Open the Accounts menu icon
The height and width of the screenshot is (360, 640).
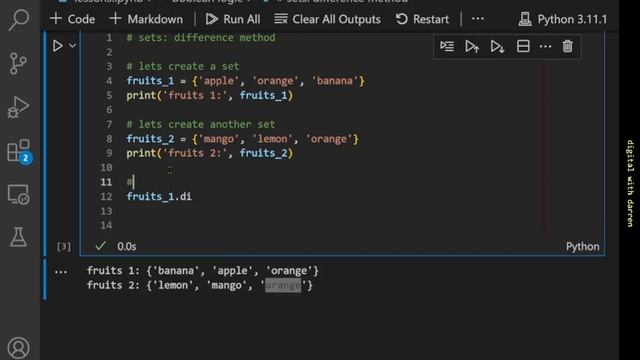pos(18,347)
